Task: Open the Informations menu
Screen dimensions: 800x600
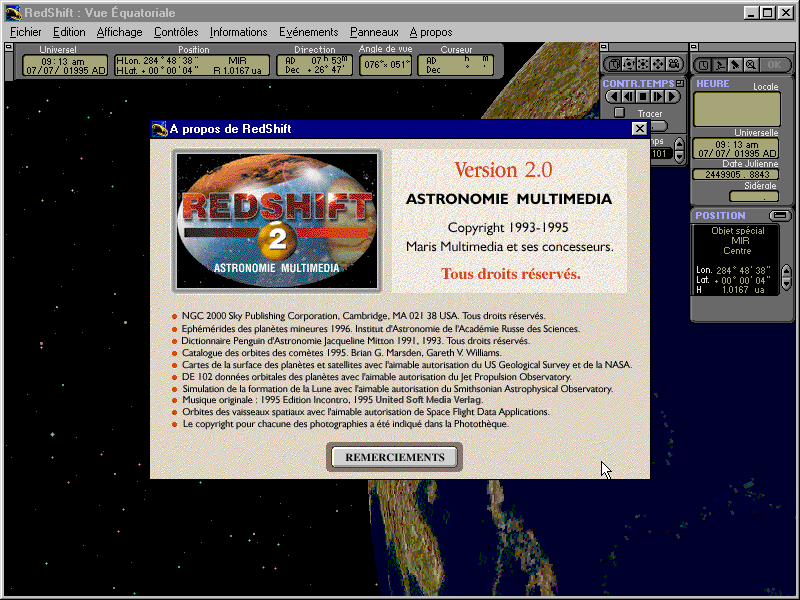Action: click(238, 32)
